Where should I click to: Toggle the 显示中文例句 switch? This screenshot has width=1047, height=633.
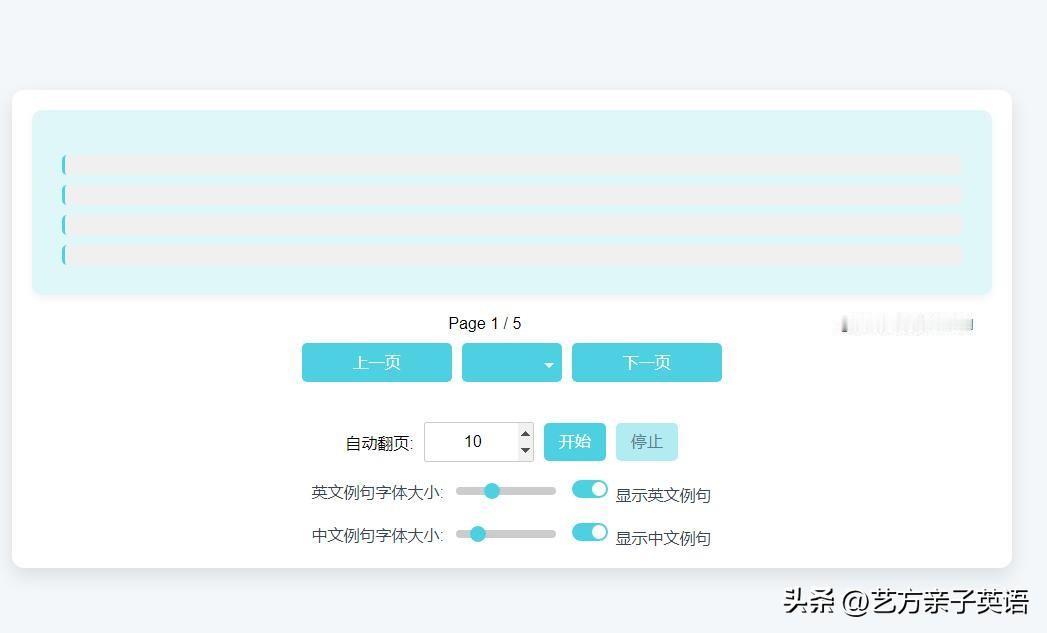[x=590, y=532]
